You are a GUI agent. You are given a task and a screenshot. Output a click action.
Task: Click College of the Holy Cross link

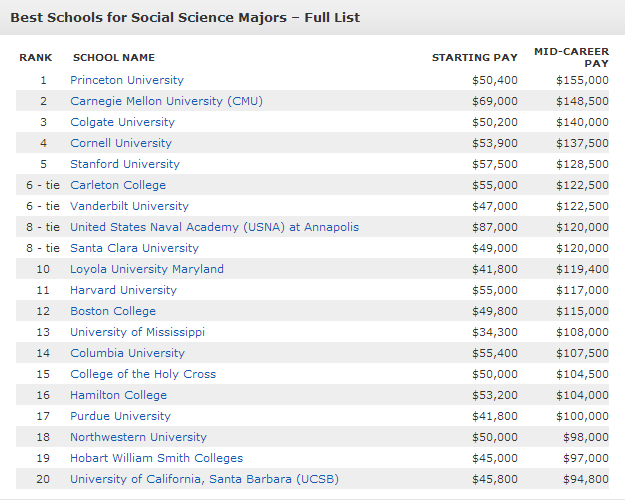coord(143,374)
